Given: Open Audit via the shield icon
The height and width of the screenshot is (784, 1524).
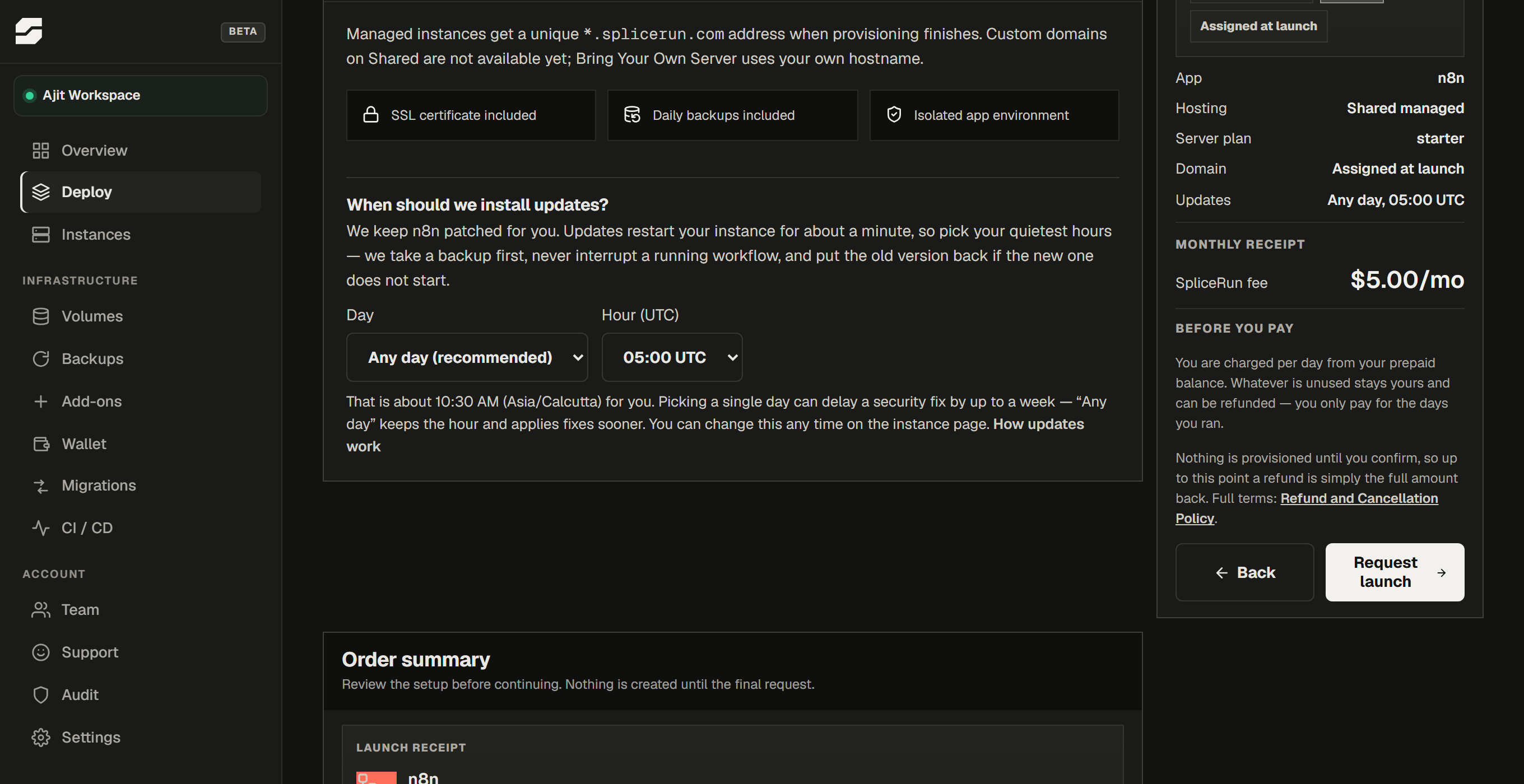Looking at the screenshot, I should tap(40, 695).
